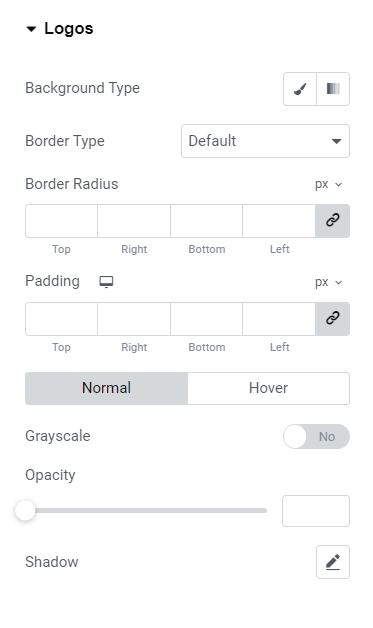
Task: Open Border Type dropdown
Action: [265, 141]
